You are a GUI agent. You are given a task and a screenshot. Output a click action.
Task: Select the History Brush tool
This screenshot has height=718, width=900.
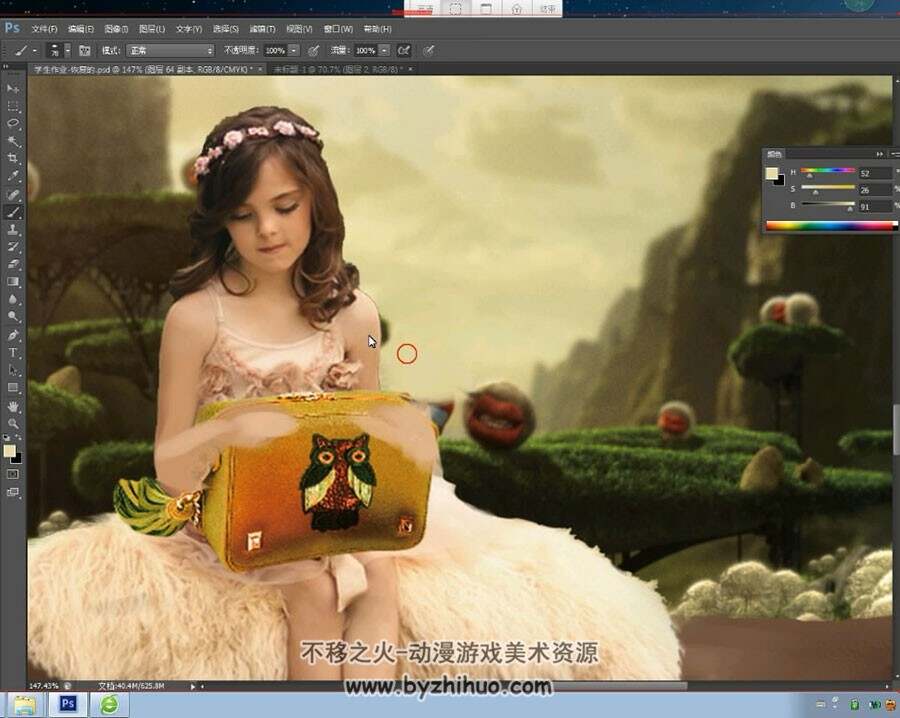pyautogui.click(x=13, y=247)
